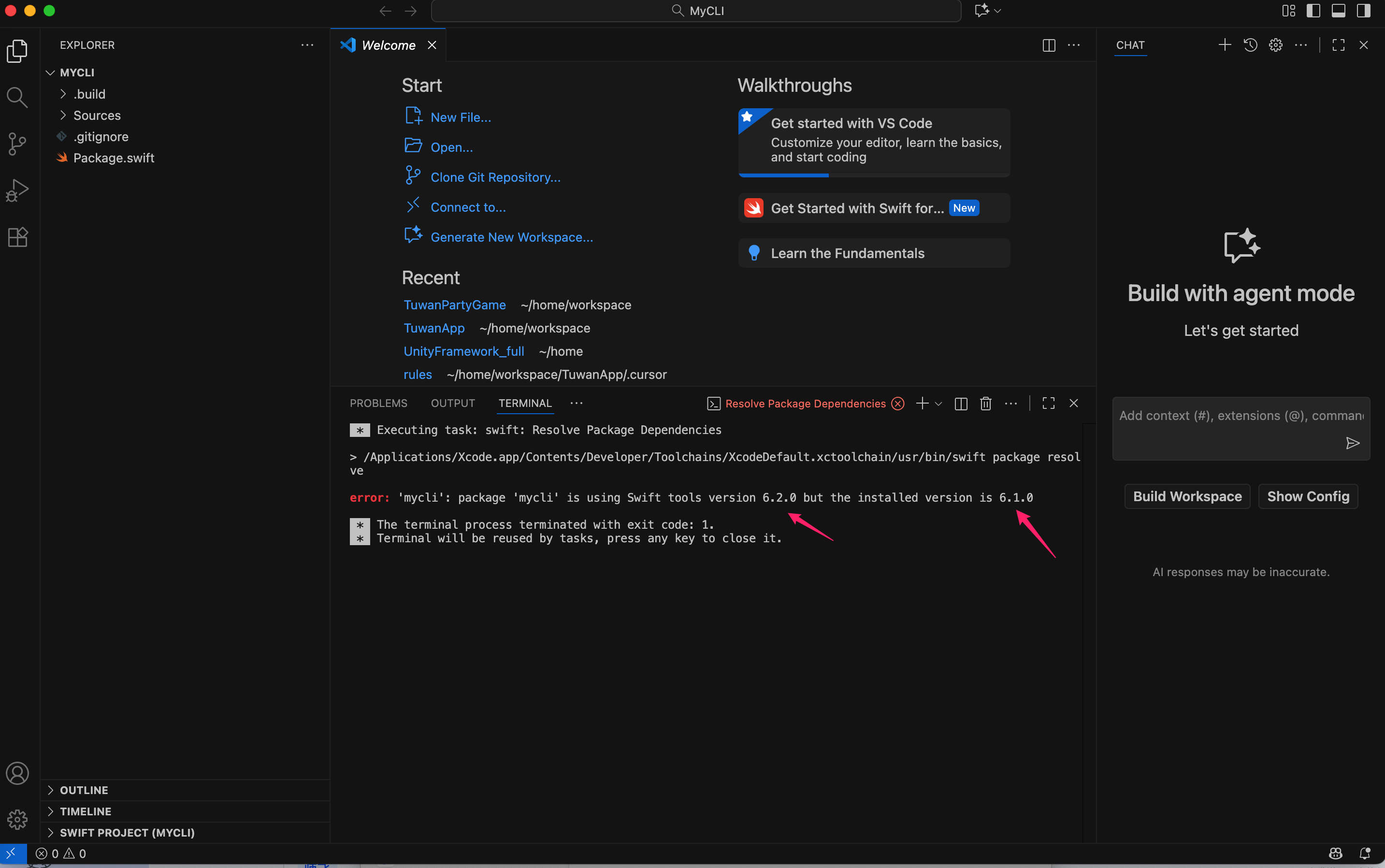Open the Source Control view
The height and width of the screenshot is (868, 1385).
pyautogui.click(x=17, y=144)
